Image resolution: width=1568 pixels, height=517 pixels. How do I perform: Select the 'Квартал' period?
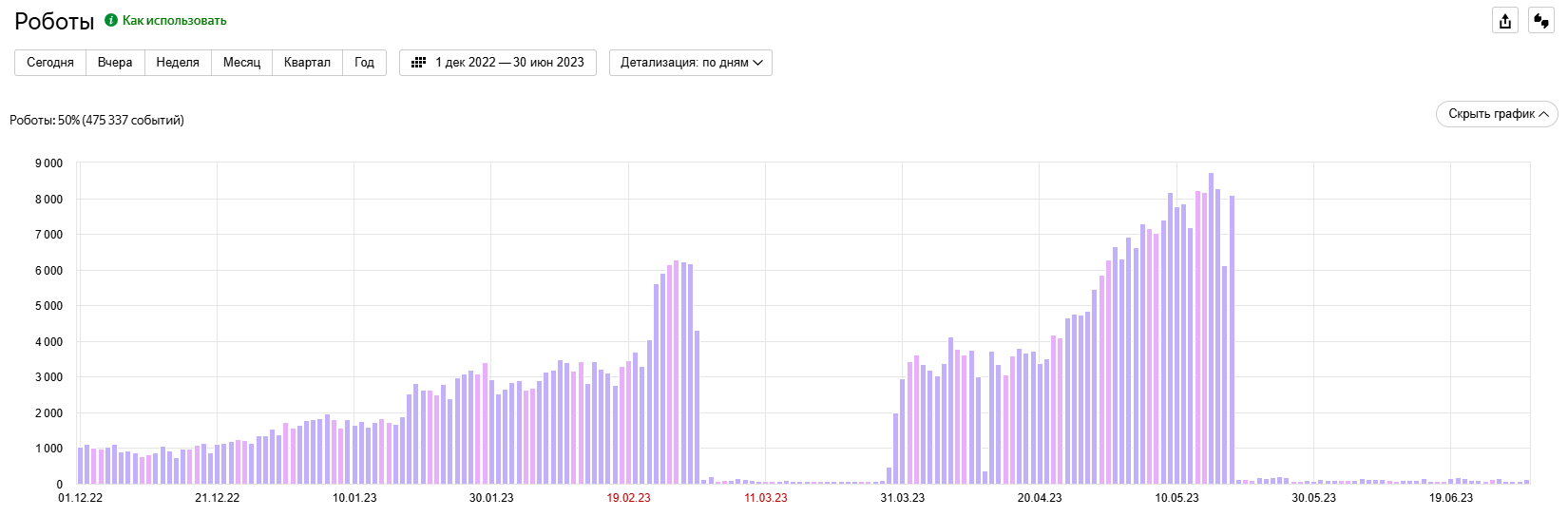tap(307, 63)
